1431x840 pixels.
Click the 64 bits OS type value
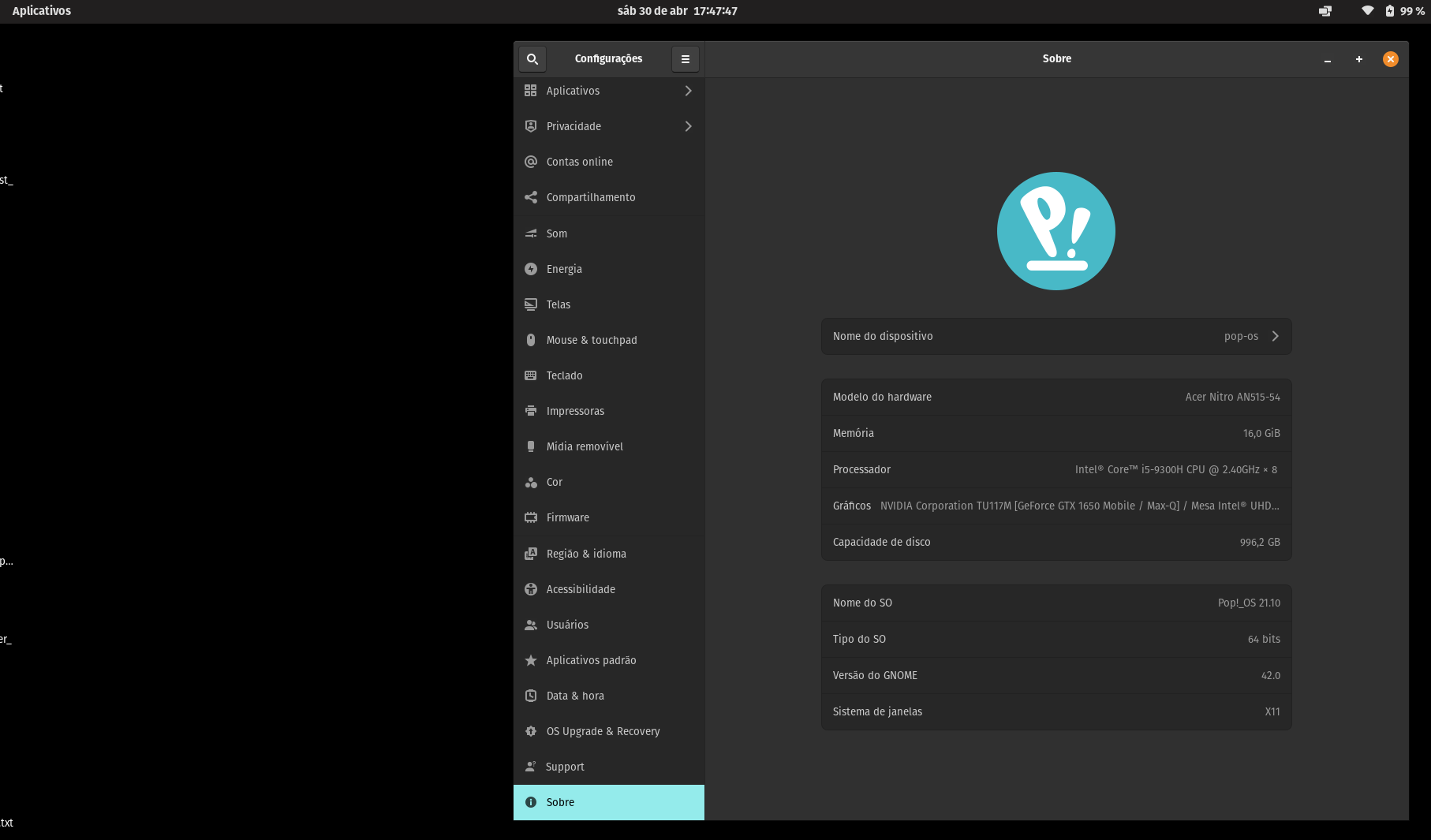tap(1264, 639)
